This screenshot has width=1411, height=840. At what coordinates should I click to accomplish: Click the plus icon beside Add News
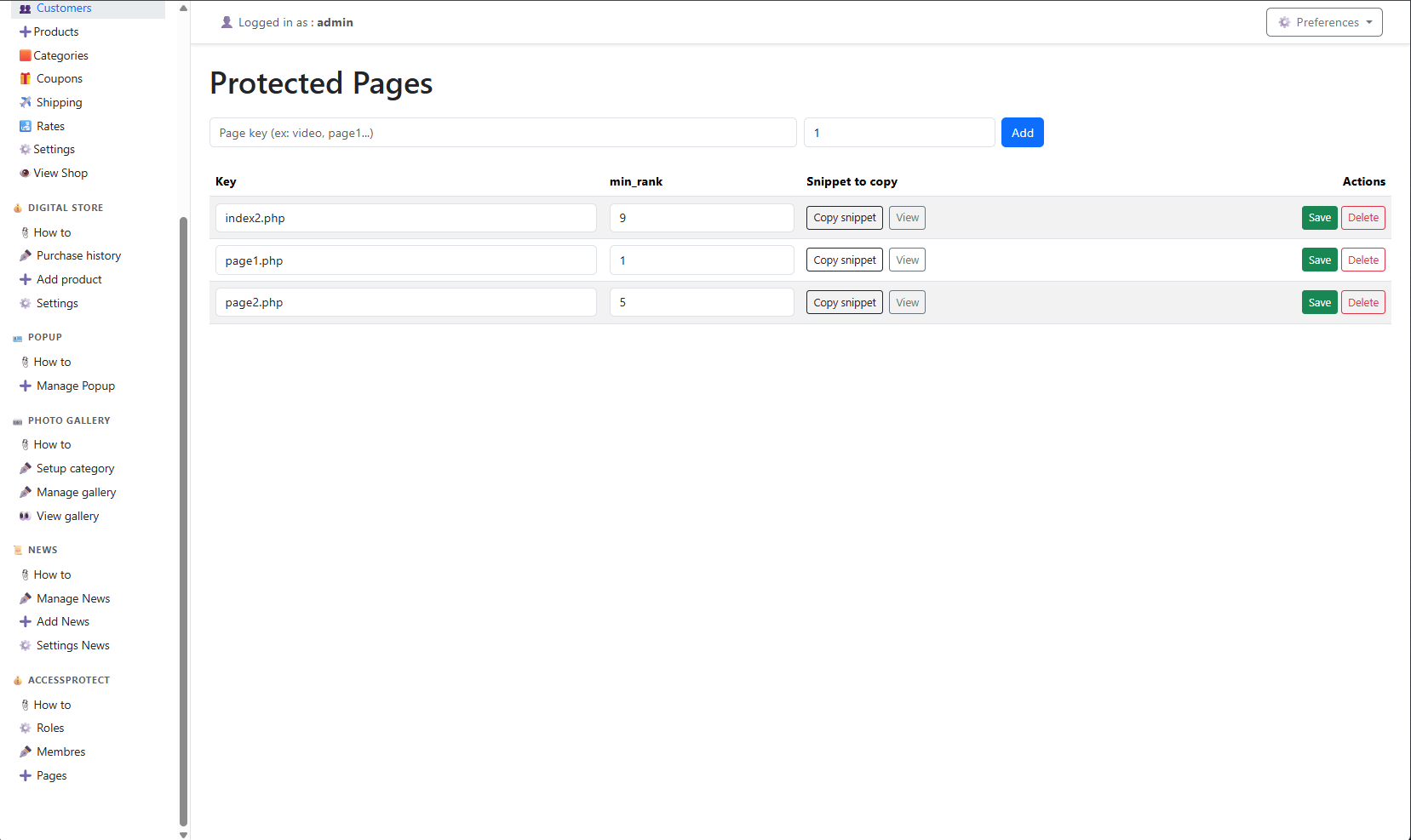pos(26,621)
